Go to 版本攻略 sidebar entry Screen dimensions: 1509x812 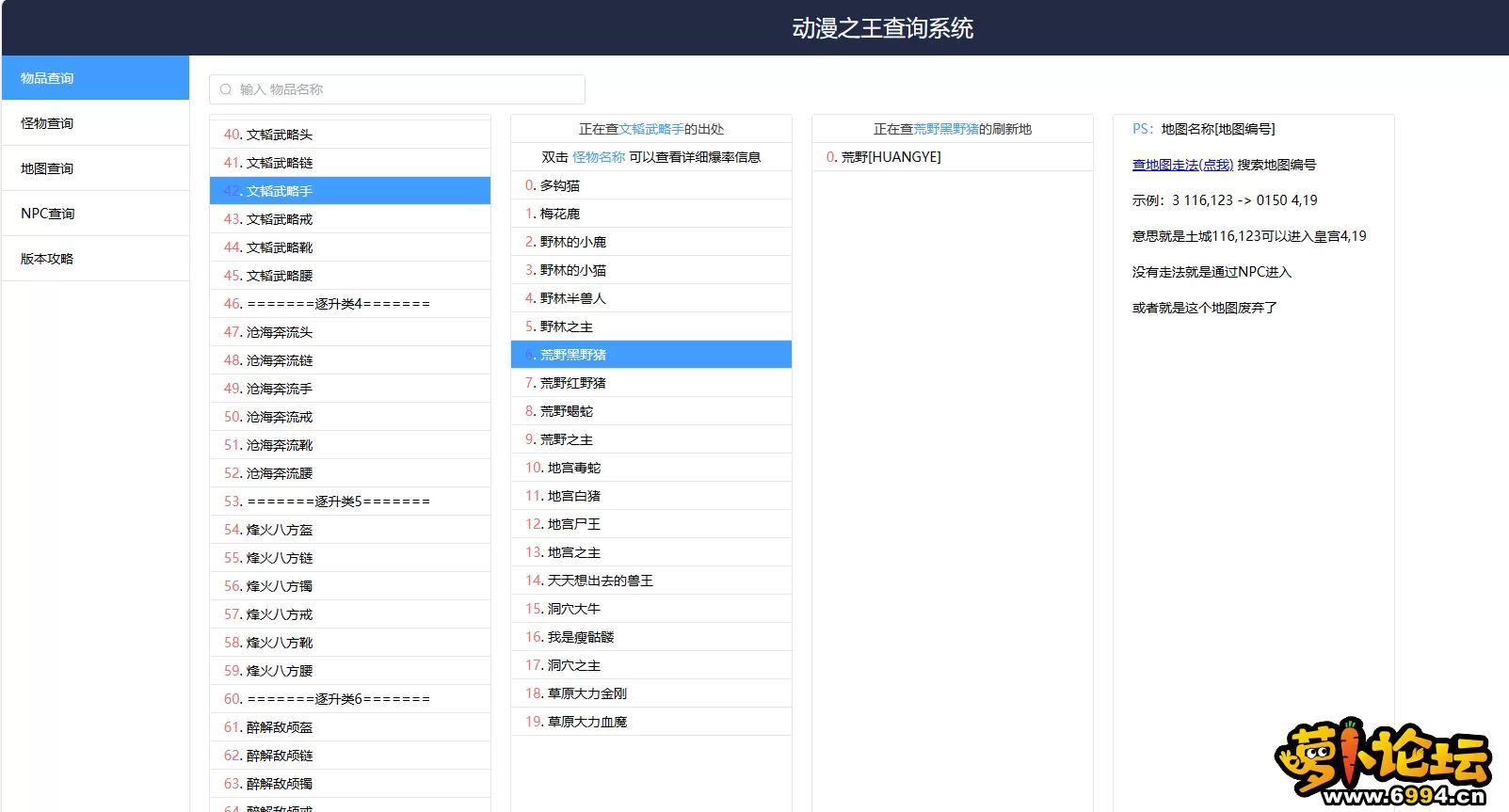pos(95,259)
